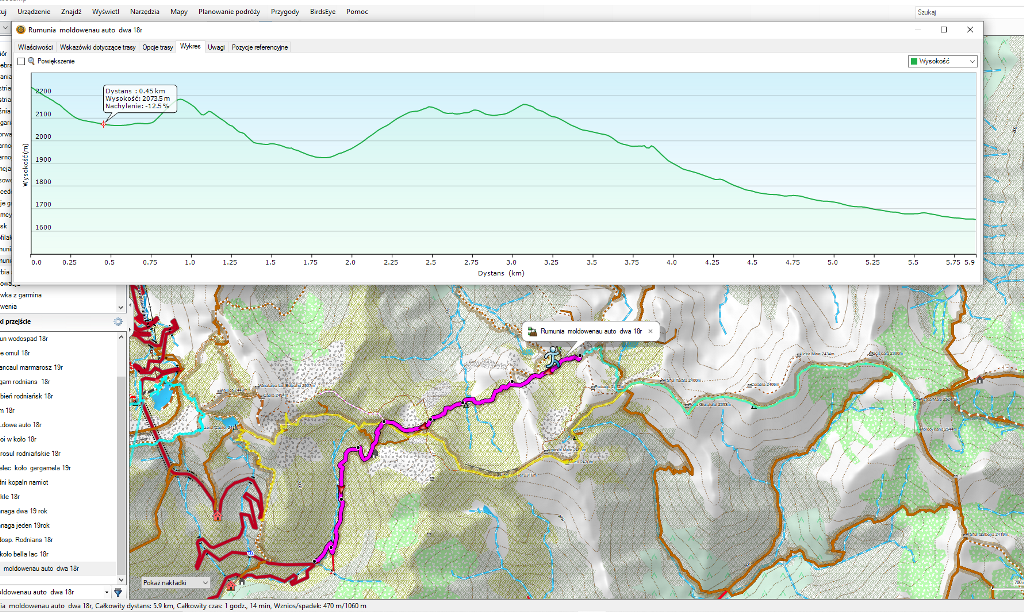Maximize the route properties dialog
Image resolution: width=1024 pixels, height=612 pixels.
point(943,30)
